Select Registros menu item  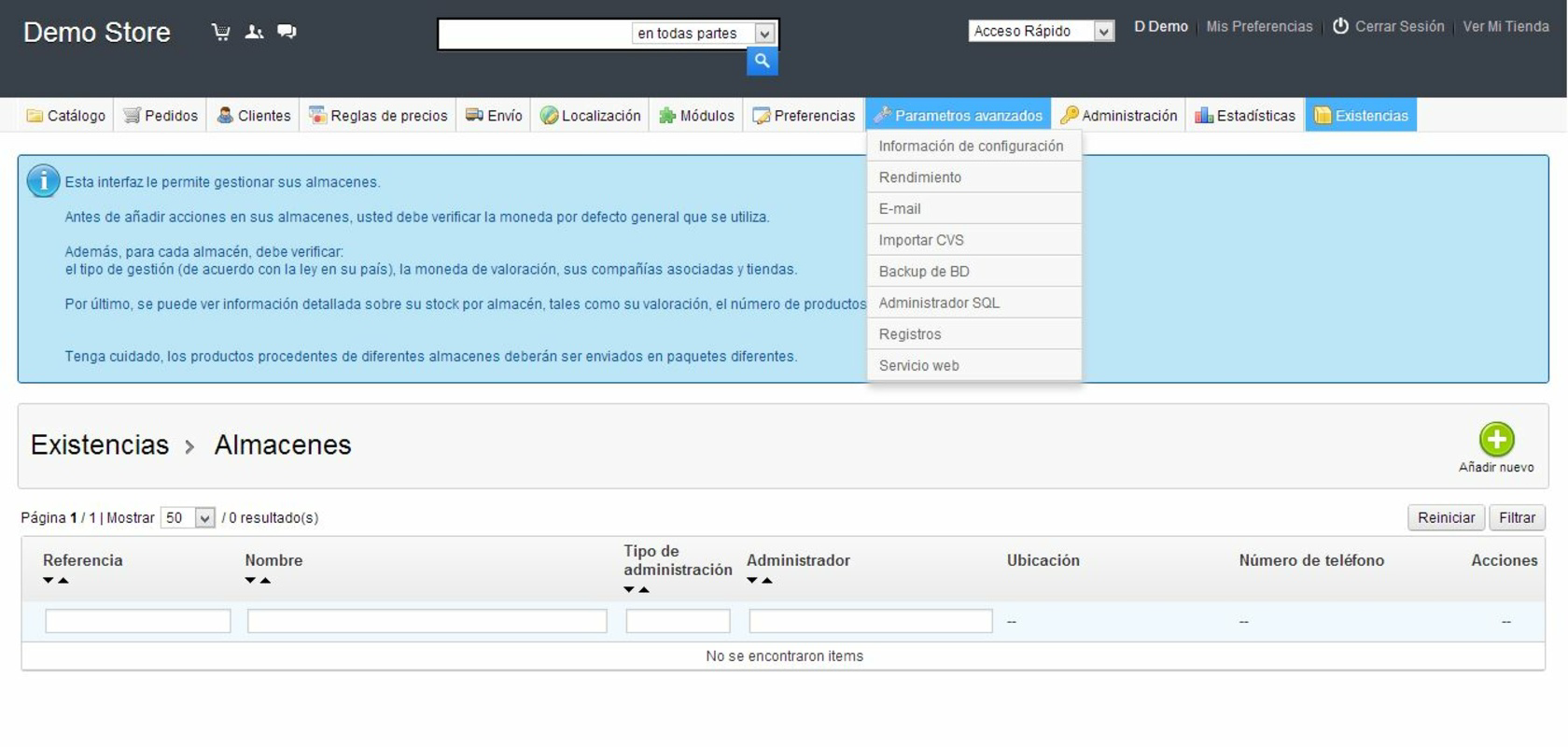click(973, 334)
